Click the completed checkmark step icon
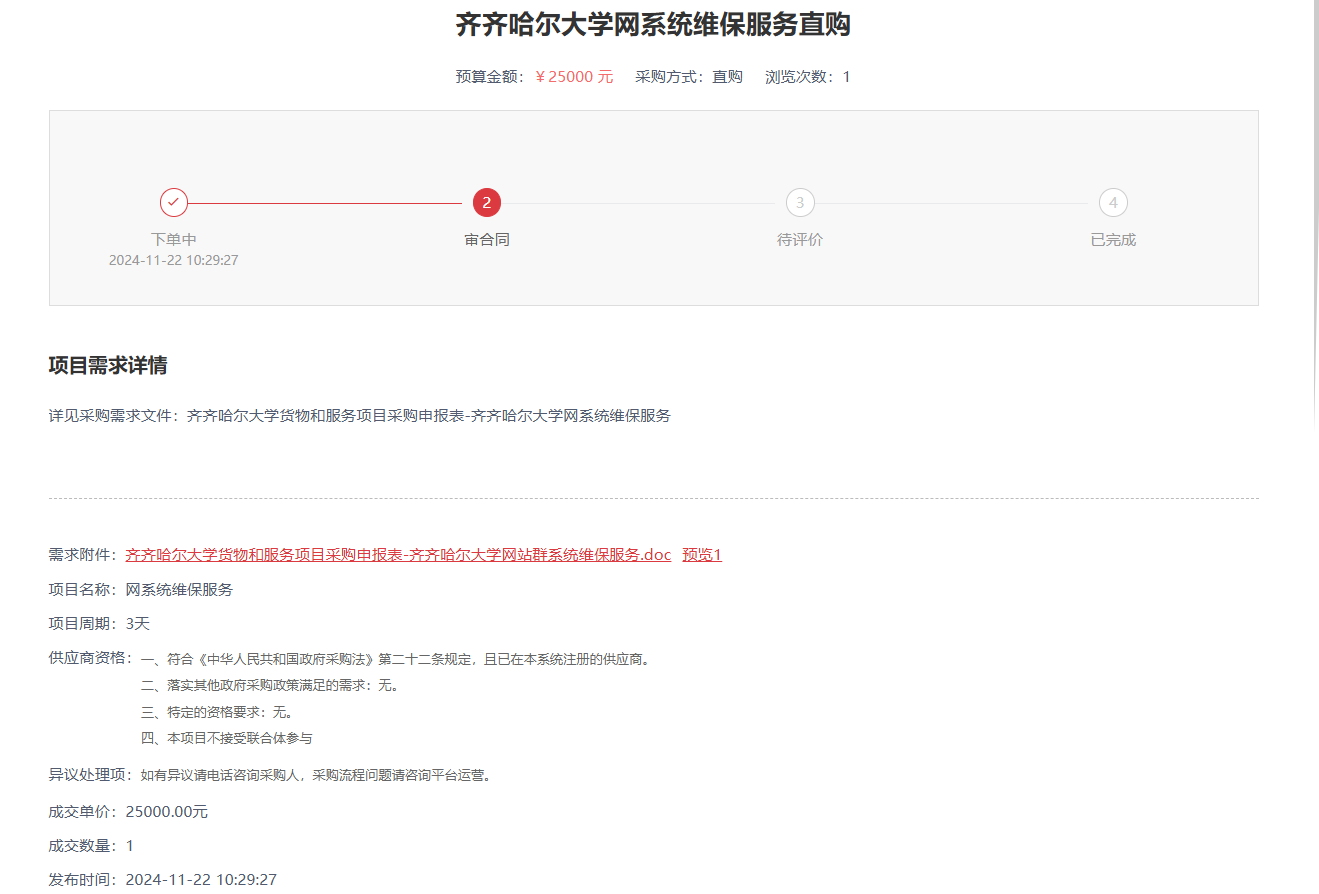Image resolution: width=1319 pixels, height=894 pixels. [x=174, y=203]
